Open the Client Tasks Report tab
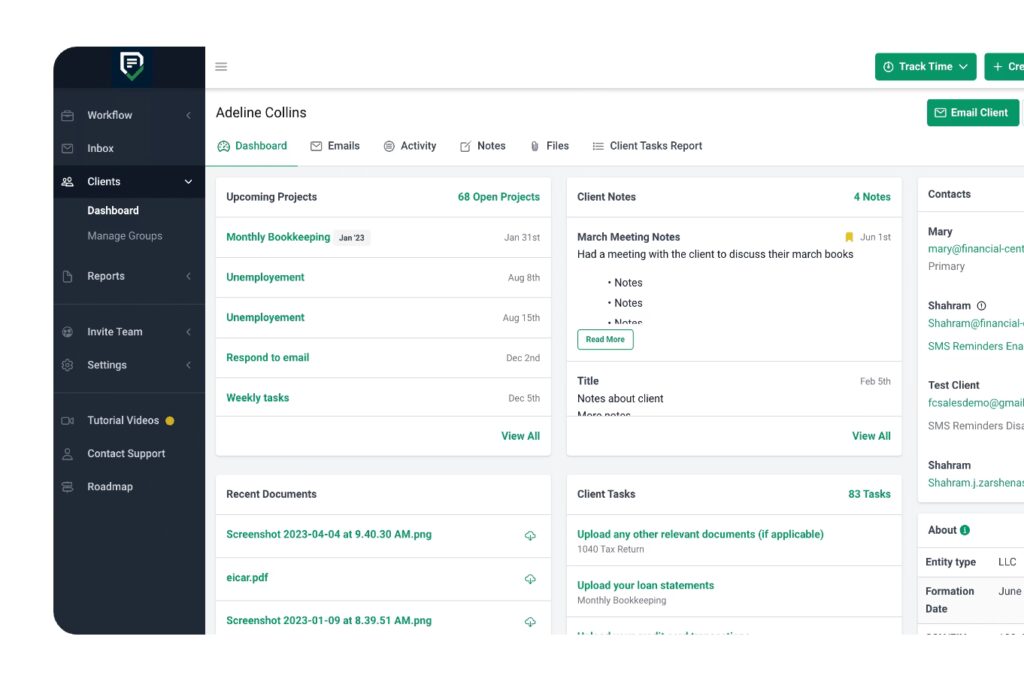Viewport: 1024px width, 697px height. coord(647,146)
